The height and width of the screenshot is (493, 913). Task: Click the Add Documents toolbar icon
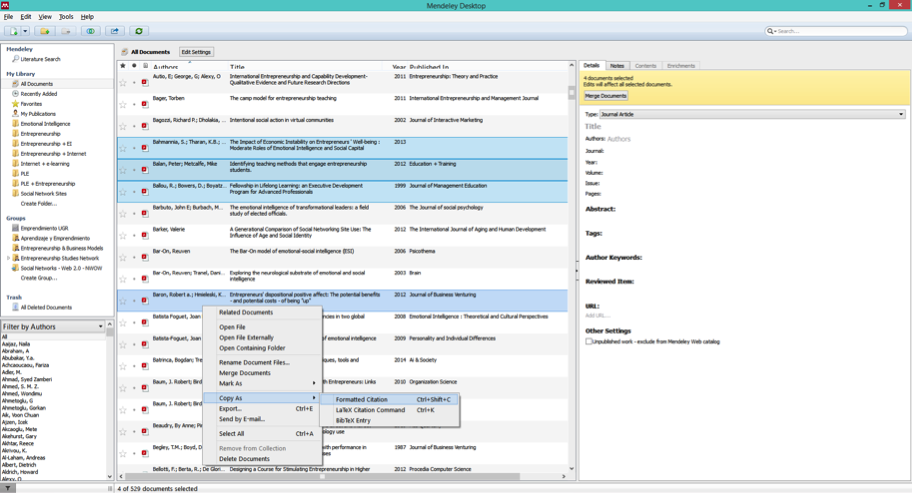13,31
